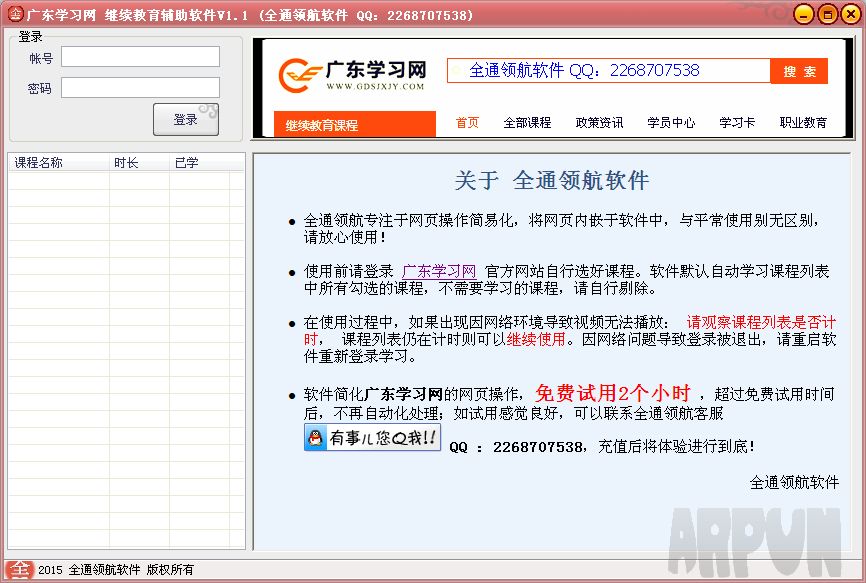This screenshot has height=583, width=866.
Task: Open the 广东学习网 official site link
Action: point(437,269)
